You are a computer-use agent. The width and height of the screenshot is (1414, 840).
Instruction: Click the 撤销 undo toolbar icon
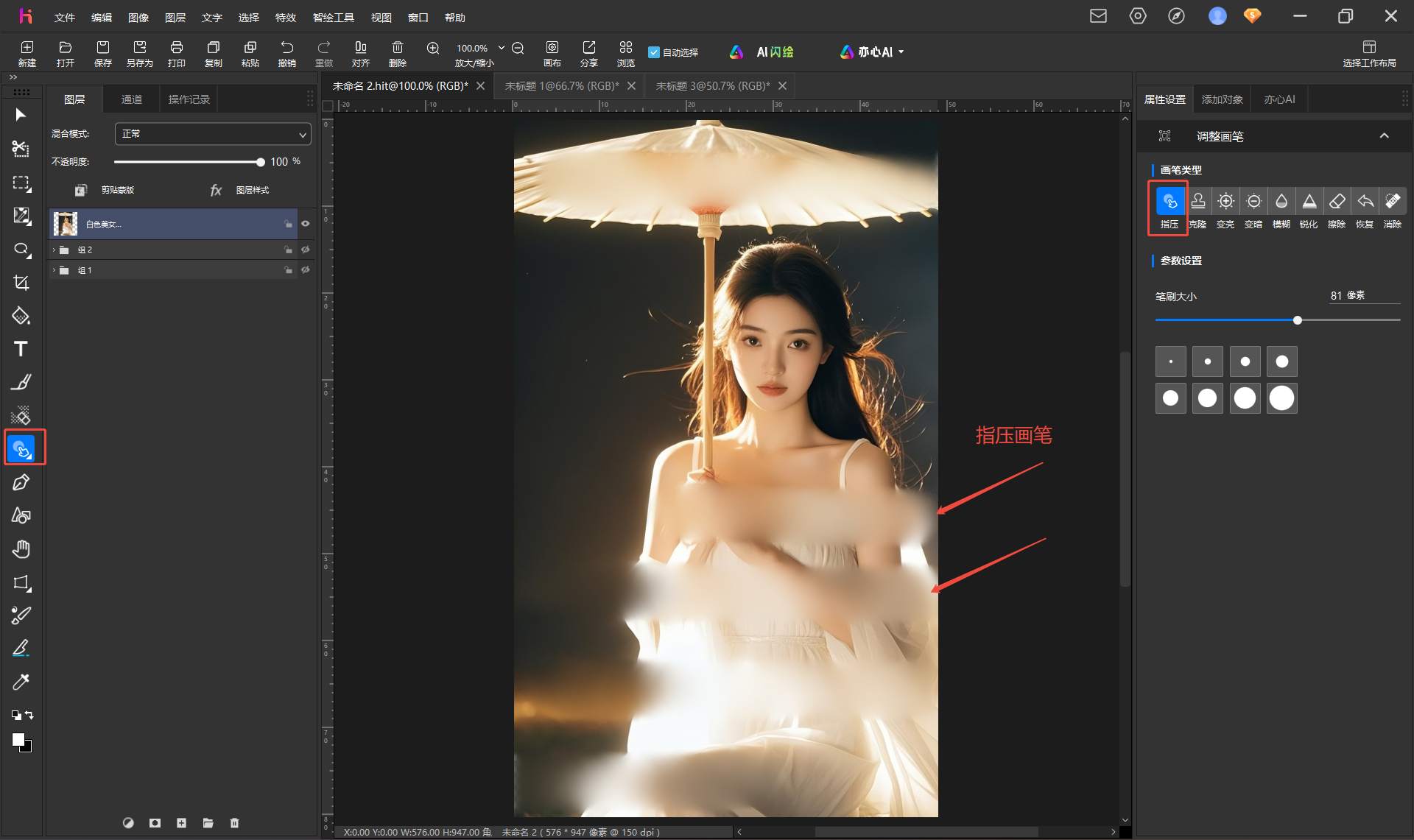pos(287,54)
